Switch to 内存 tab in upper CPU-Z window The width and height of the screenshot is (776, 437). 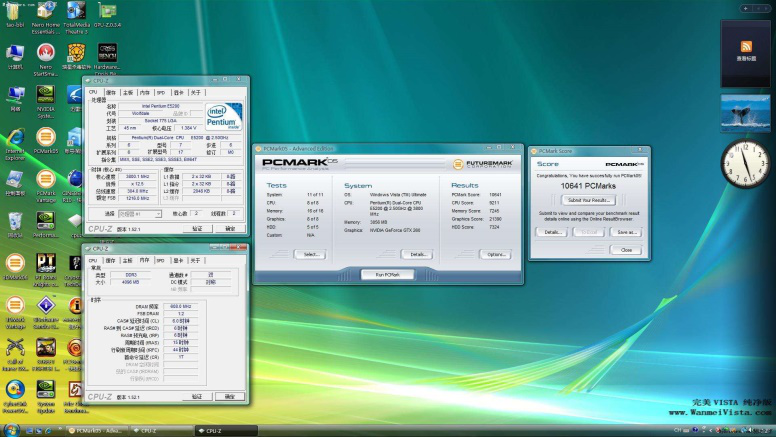pos(145,93)
